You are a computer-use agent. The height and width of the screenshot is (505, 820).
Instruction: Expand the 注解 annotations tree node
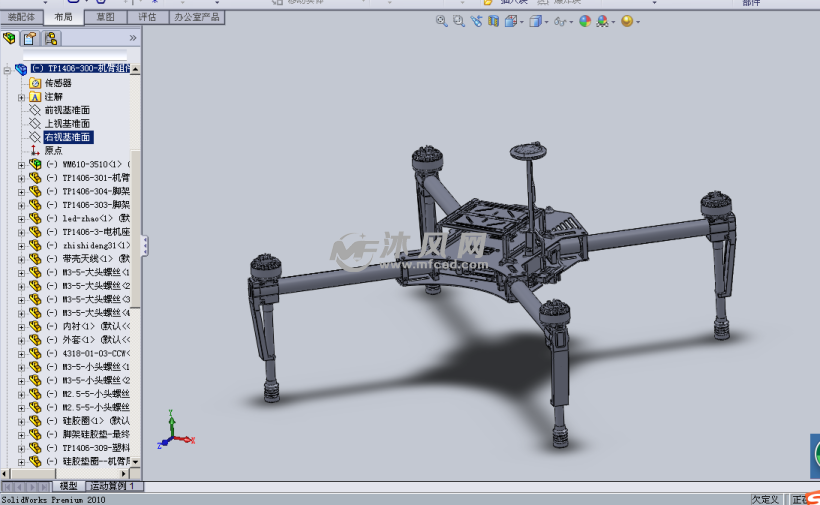(x=21, y=97)
